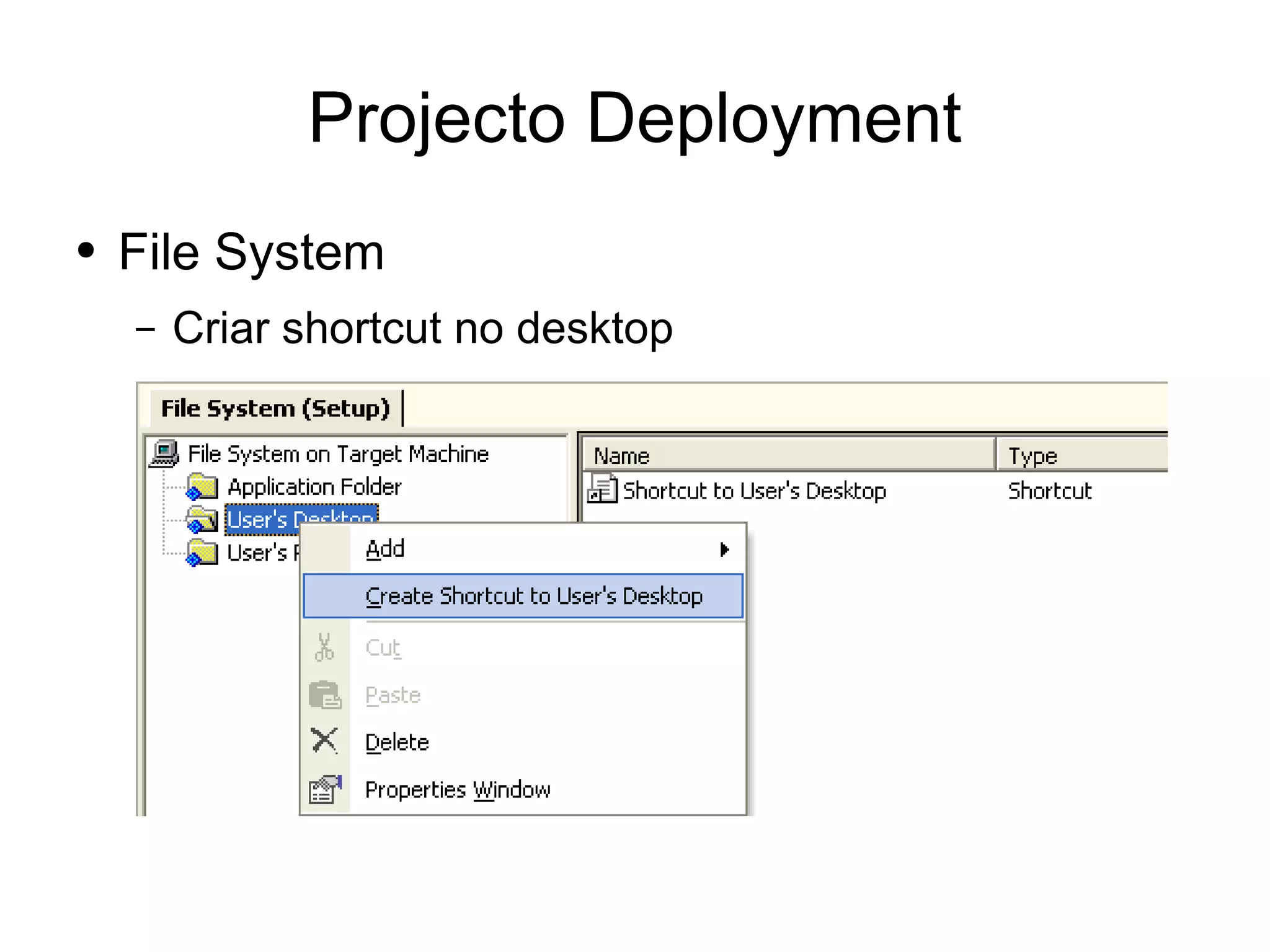Image resolution: width=1270 pixels, height=952 pixels.
Task: Click the Properties Window icon
Action: click(326, 789)
